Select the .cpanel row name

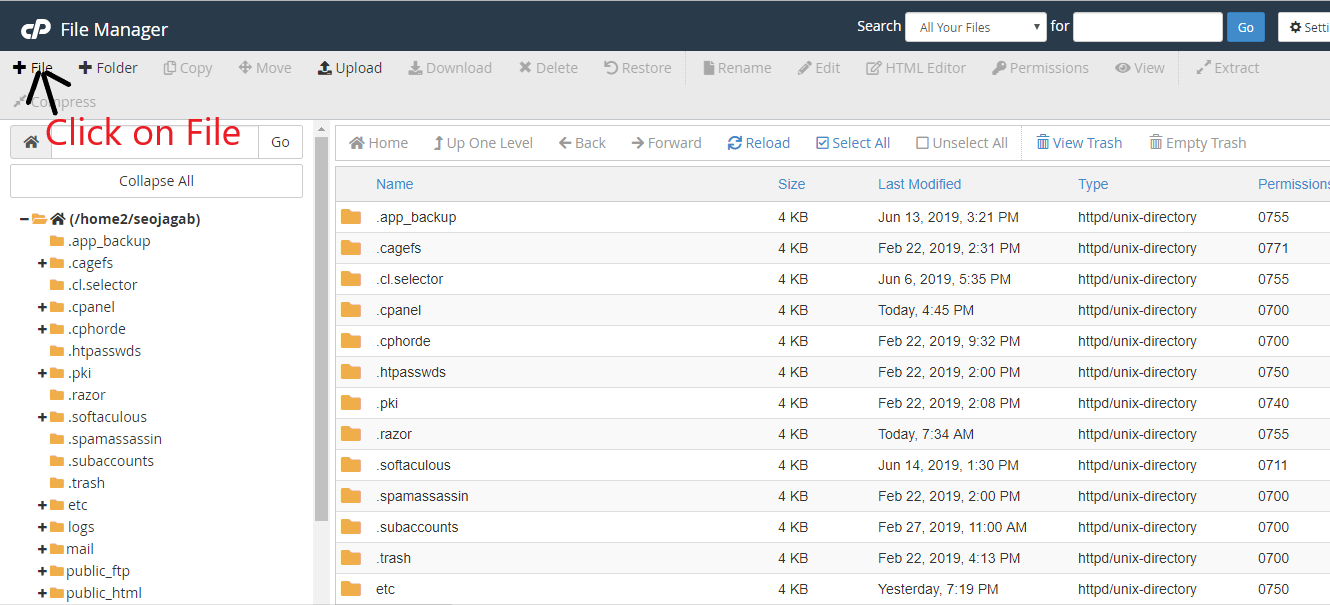[399, 310]
